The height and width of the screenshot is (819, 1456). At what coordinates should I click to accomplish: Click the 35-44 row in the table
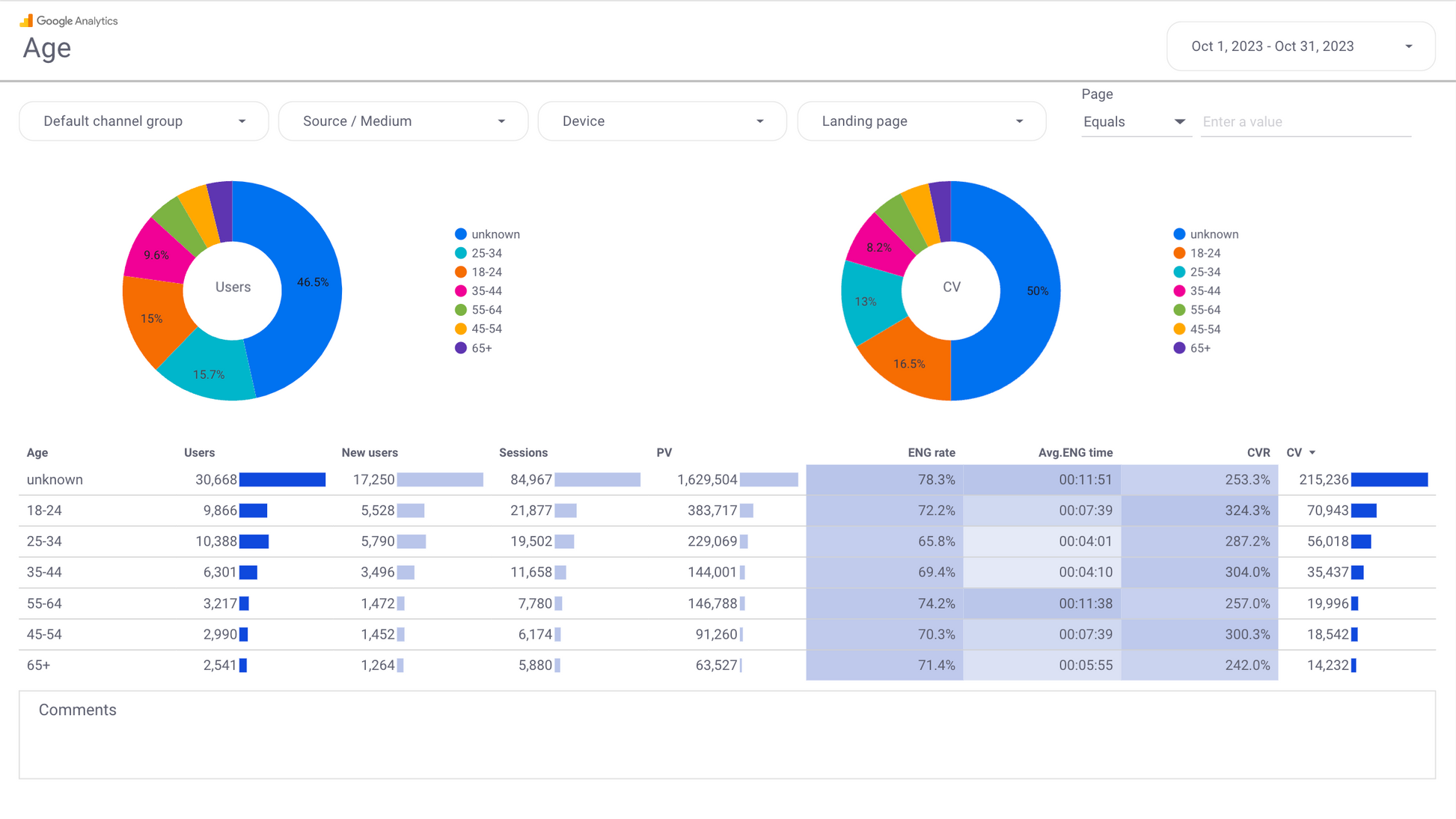45,573
